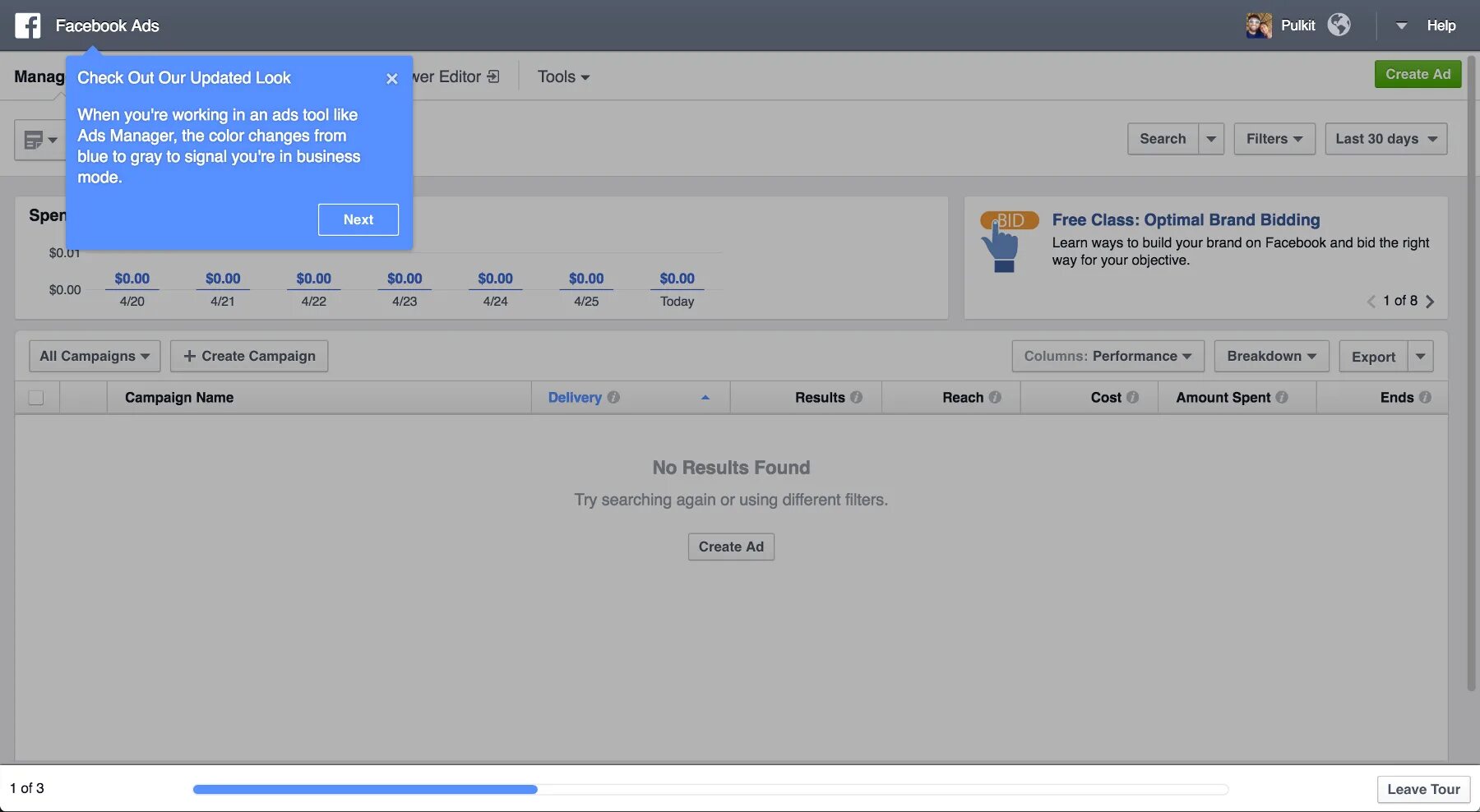1480x812 pixels.
Task: Click Create Campaign button
Action: point(249,356)
